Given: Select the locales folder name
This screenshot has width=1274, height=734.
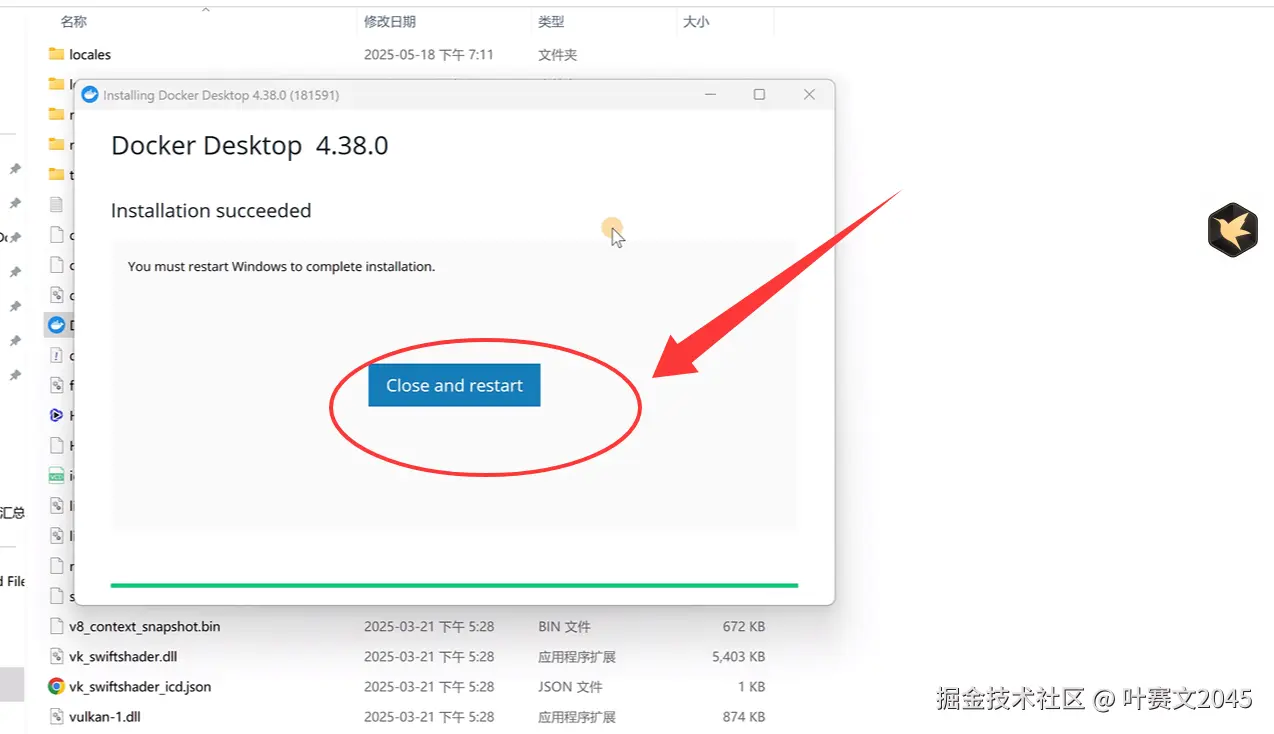Looking at the screenshot, I should pyautogui.click(x=90, y=54).
